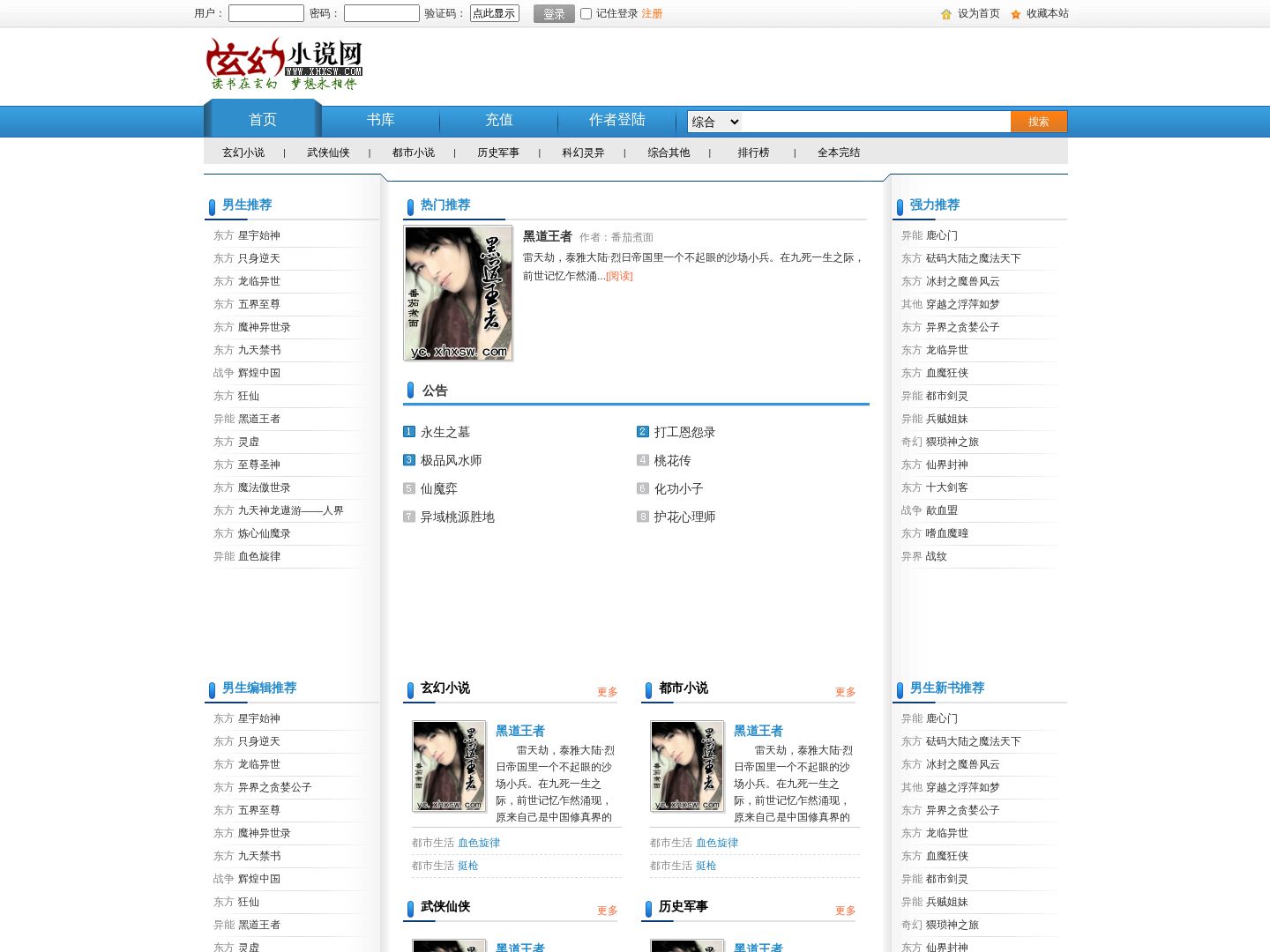Select 排行榜 in the category menu
Image resolution: width=1270 pixels, height=952 pixels.
754,152
